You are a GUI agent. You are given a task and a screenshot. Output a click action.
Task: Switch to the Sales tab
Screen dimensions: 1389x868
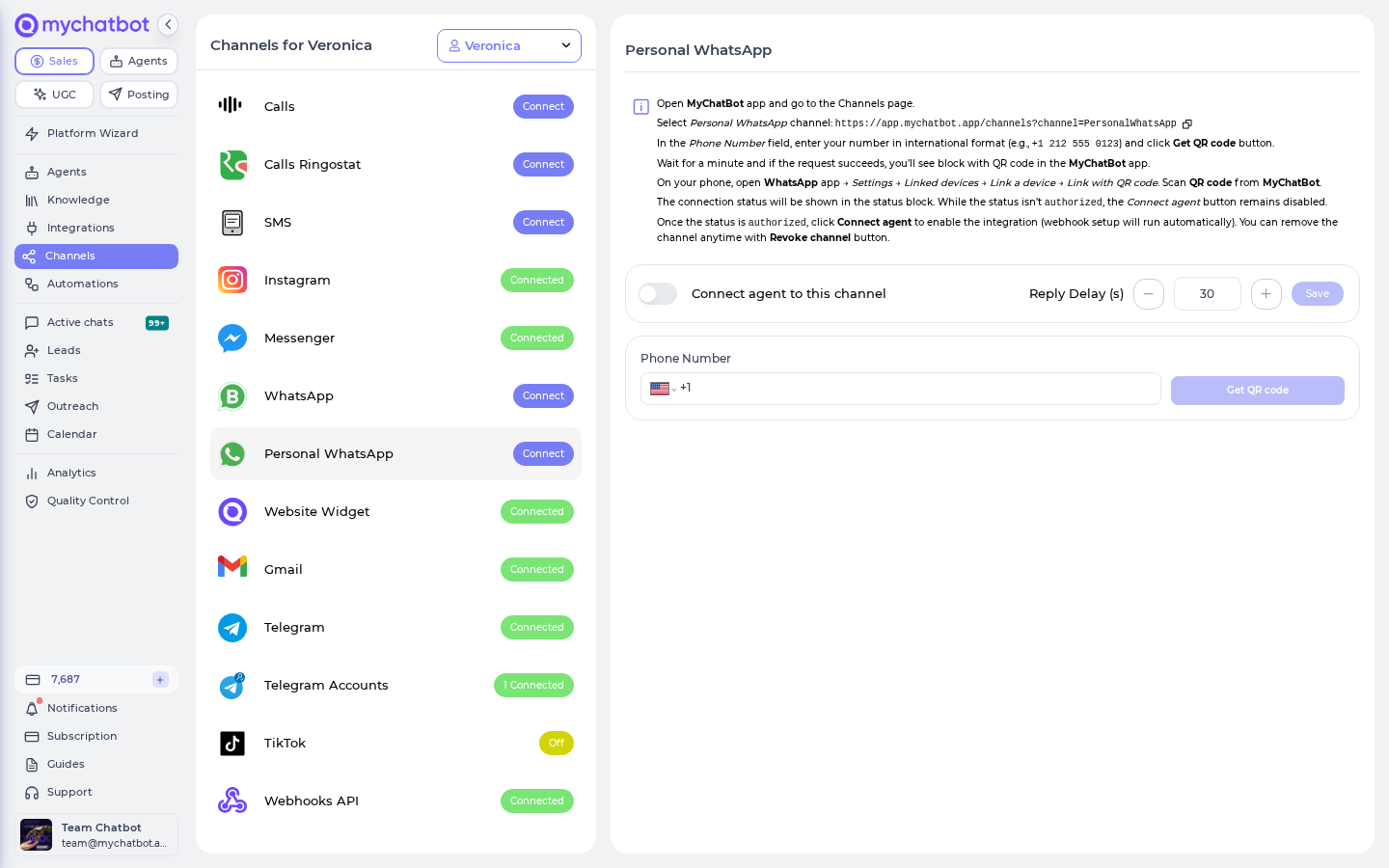[54, 61]
